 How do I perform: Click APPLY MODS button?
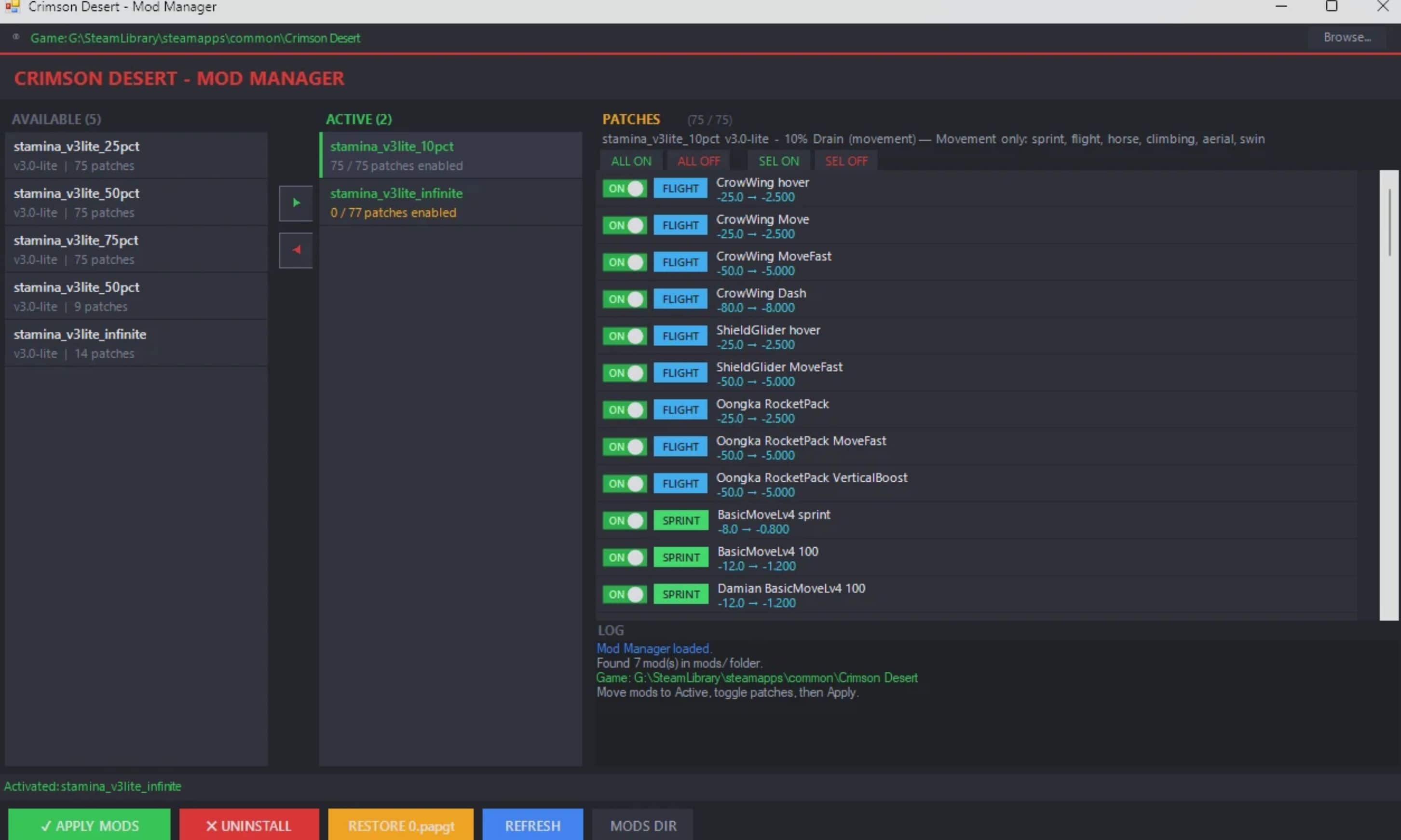click(89, 825)
